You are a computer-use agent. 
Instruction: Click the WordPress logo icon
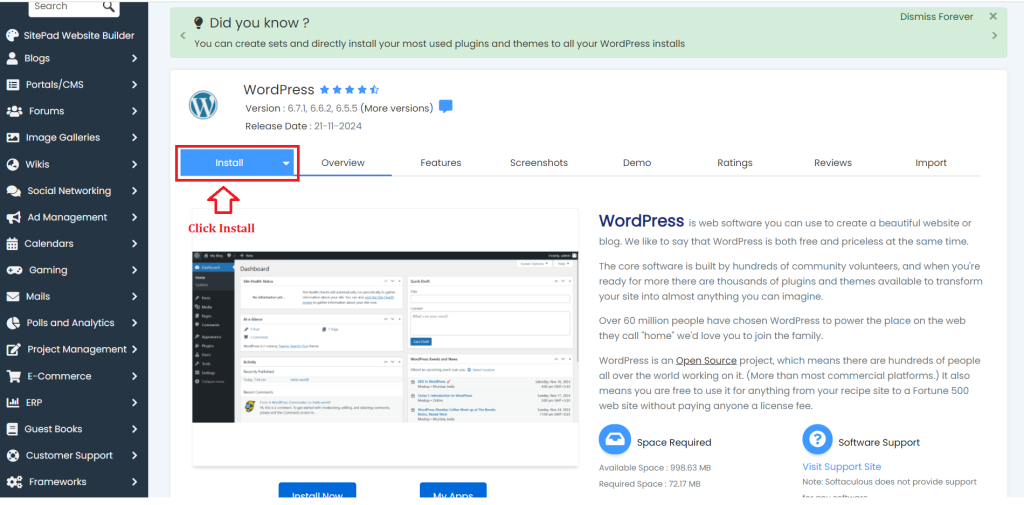[203, 105]
